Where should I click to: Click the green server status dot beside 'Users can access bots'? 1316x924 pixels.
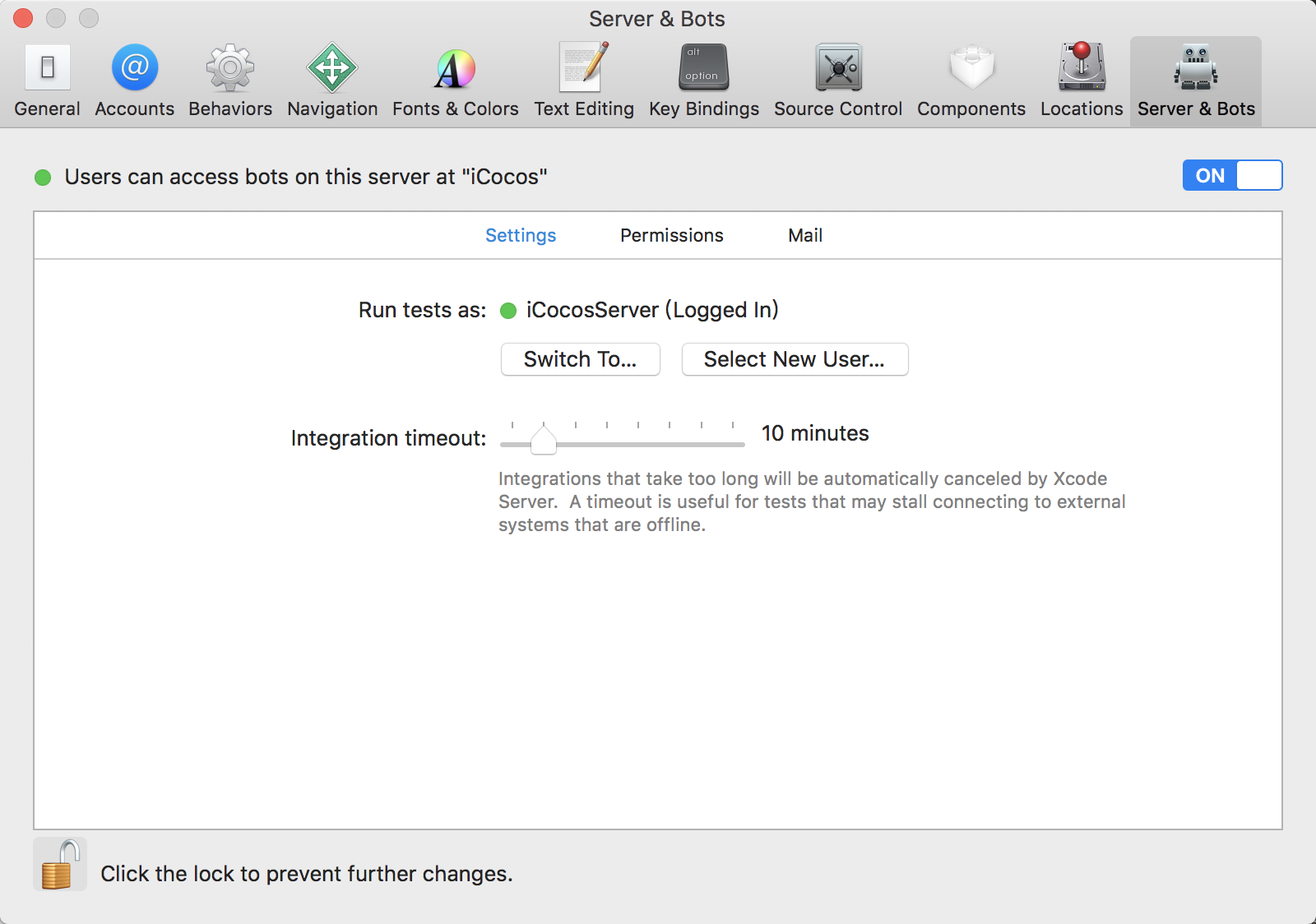point(43,178)
